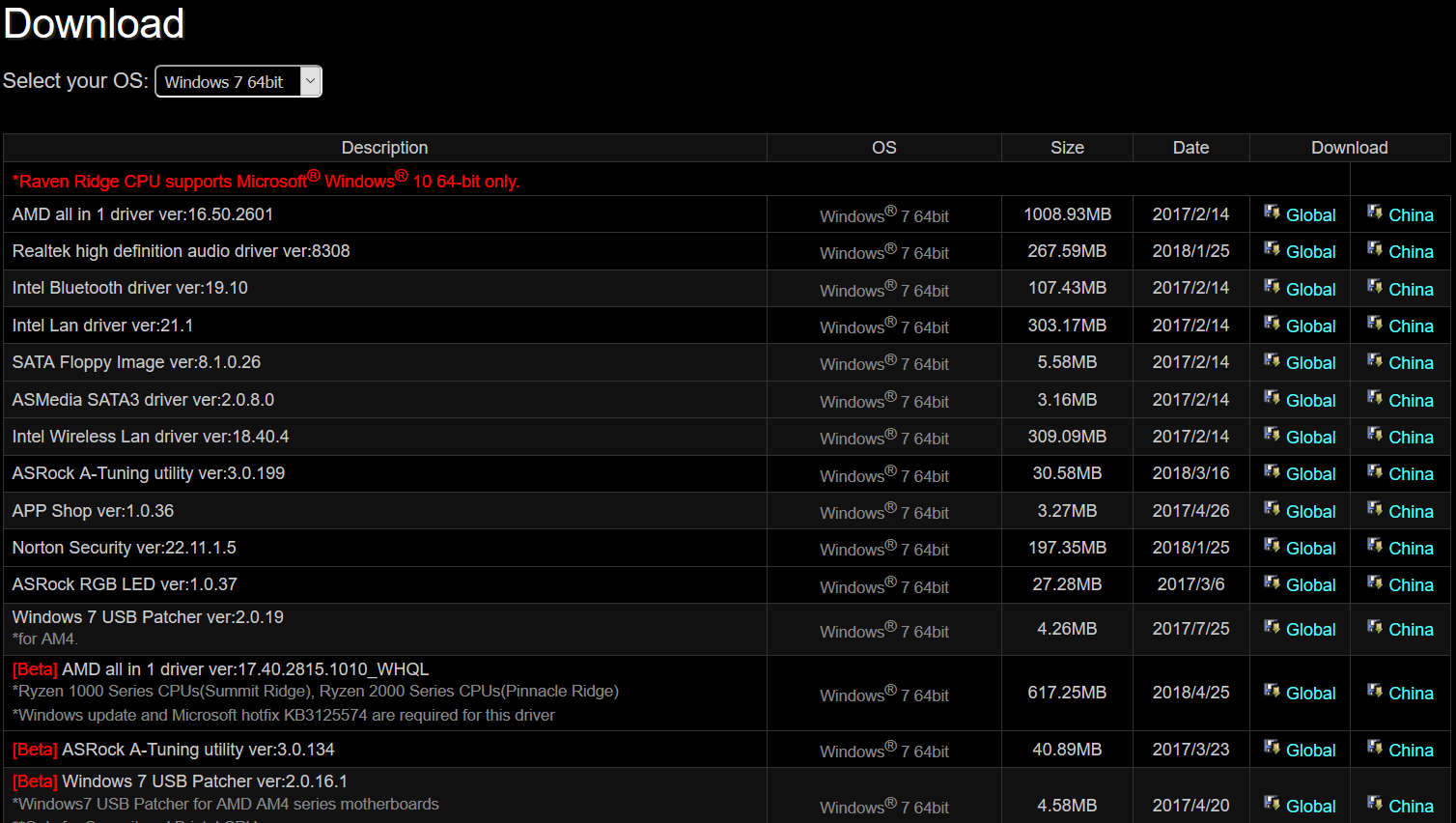Click the Date column header
This screenshot has height=823, width=1456.
(1190, 148)
